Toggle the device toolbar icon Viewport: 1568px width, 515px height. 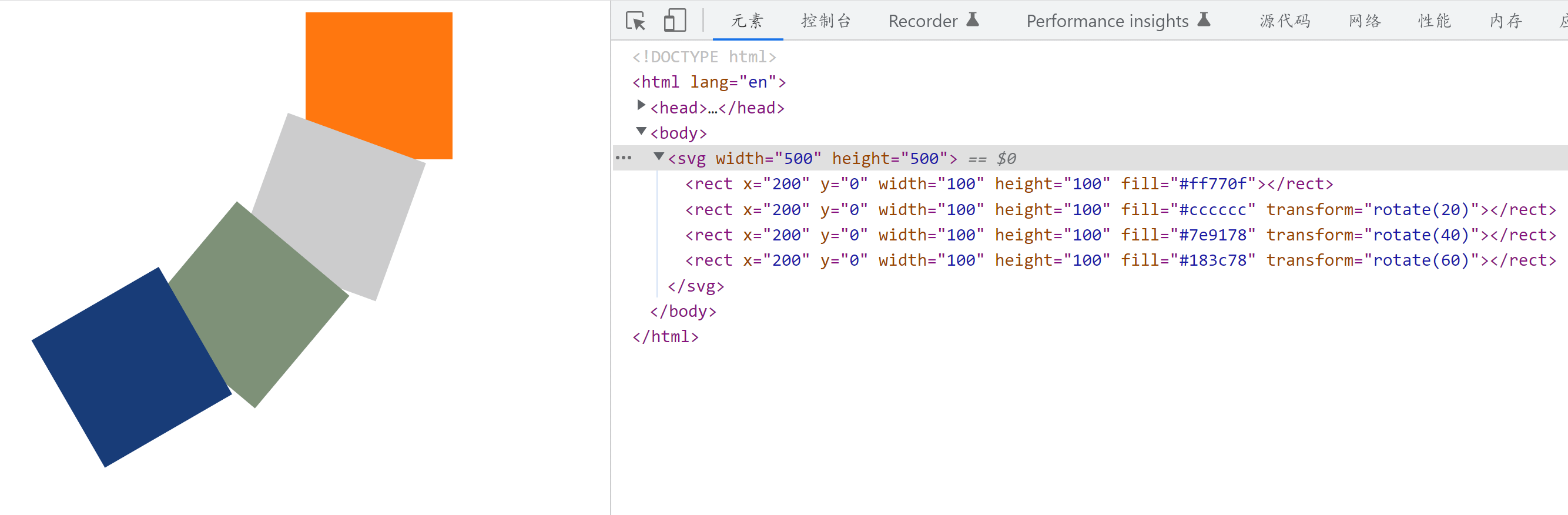674,21
